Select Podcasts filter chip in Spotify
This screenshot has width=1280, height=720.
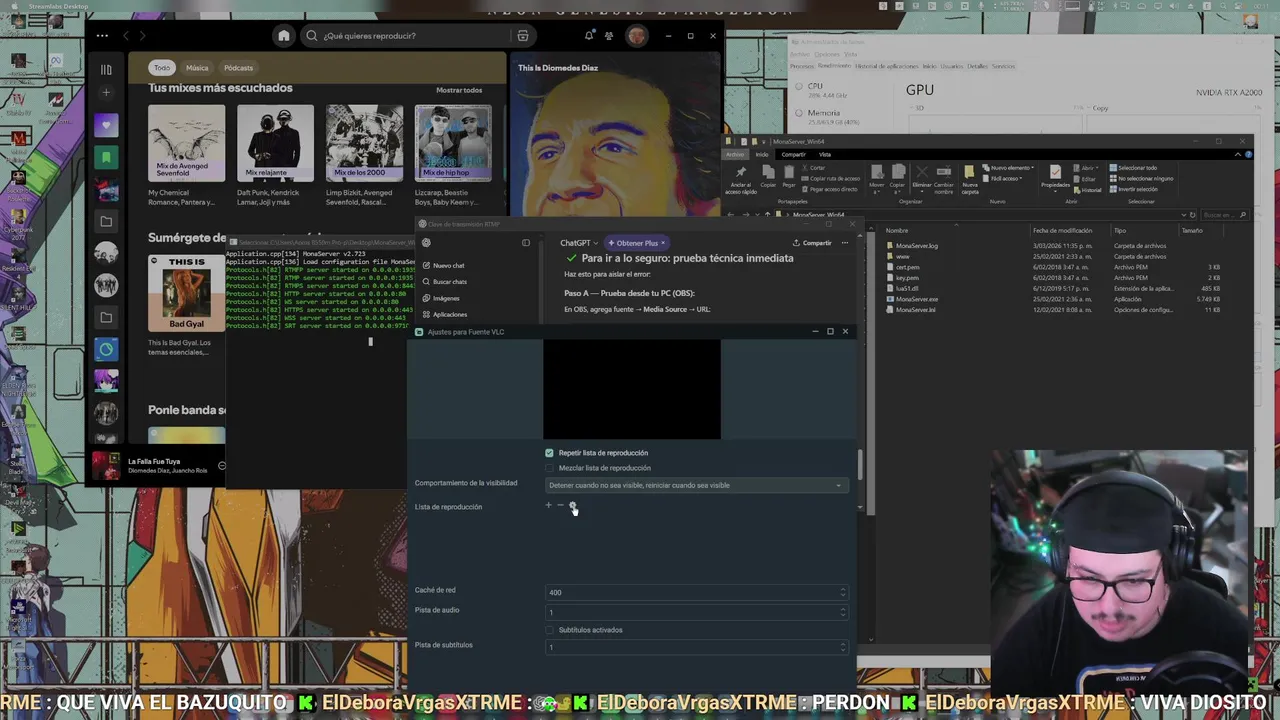coord(238,68)
